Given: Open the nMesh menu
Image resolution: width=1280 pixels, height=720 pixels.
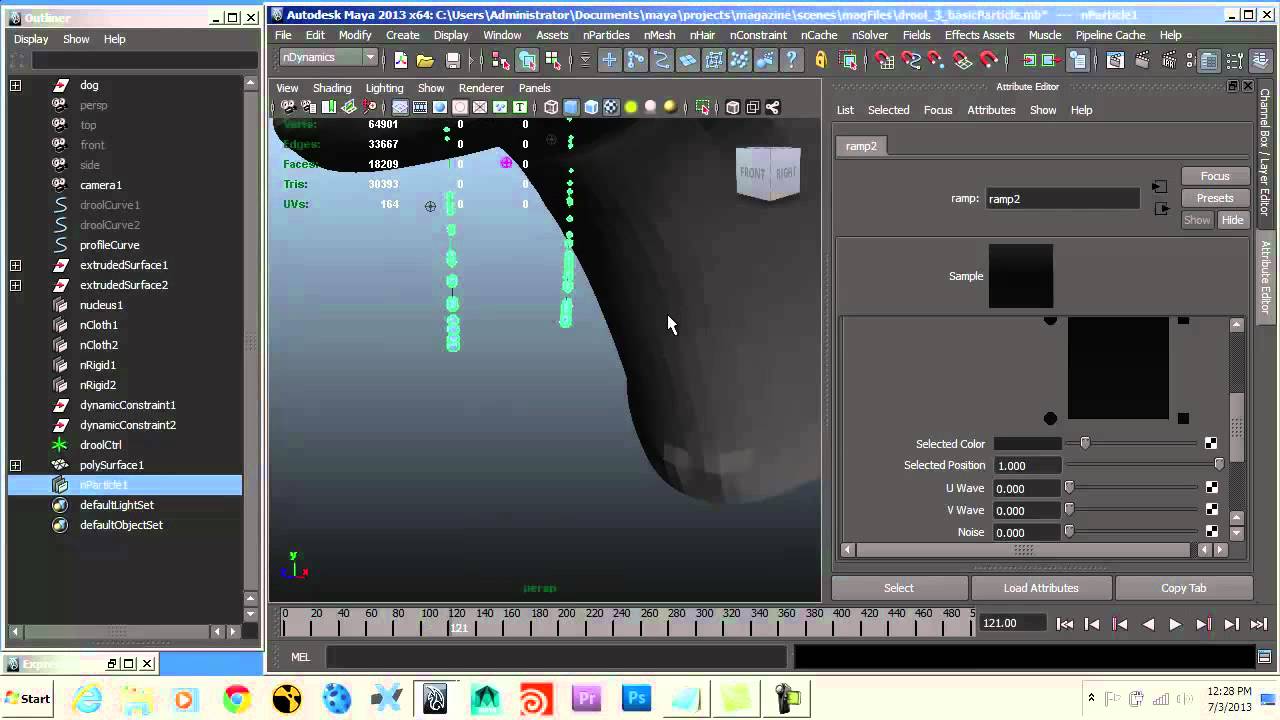Looking at the screenshot, I should click(x=659, y=35).
